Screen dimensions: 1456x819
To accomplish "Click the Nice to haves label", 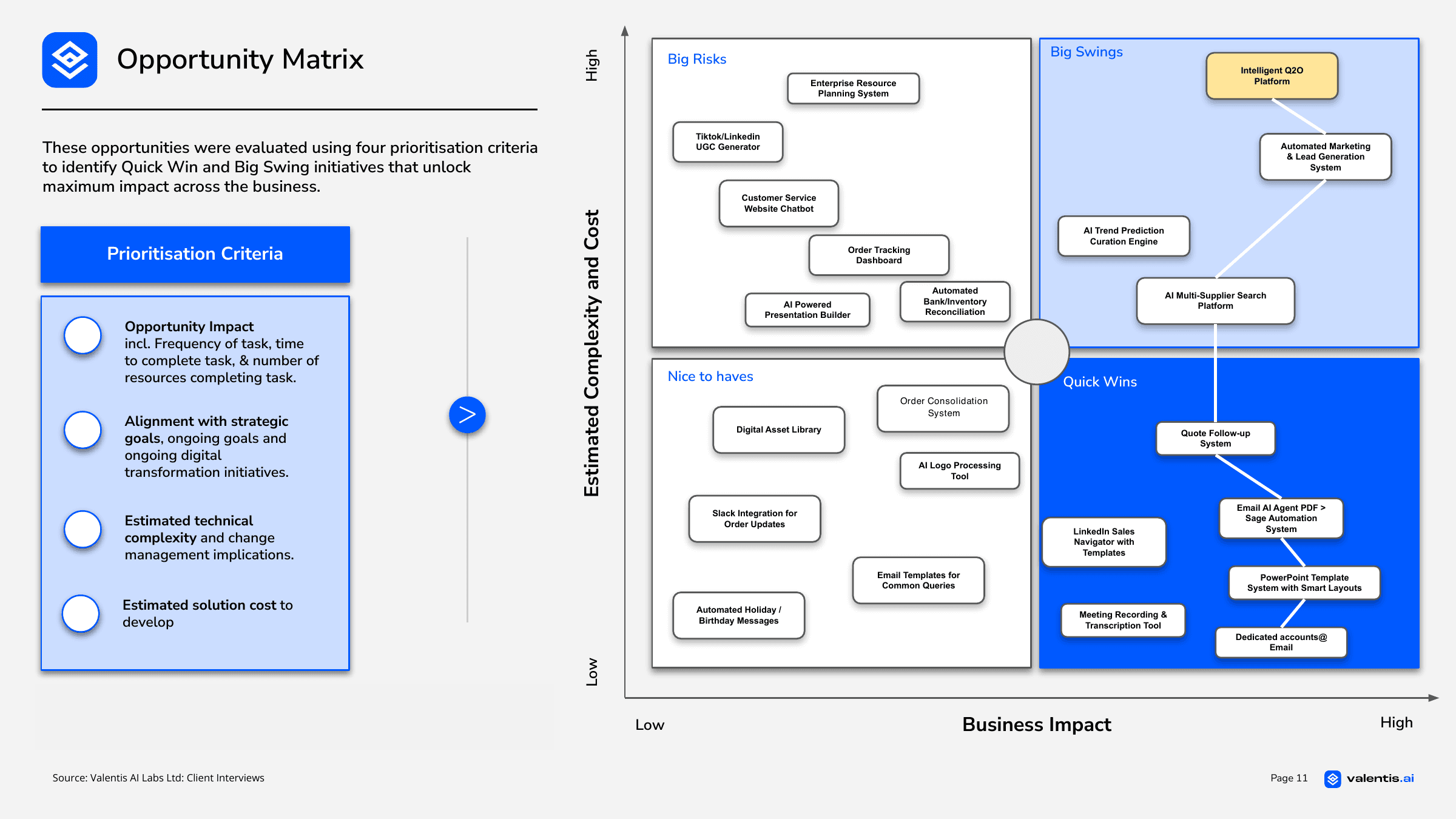I will tap(710, 377).
